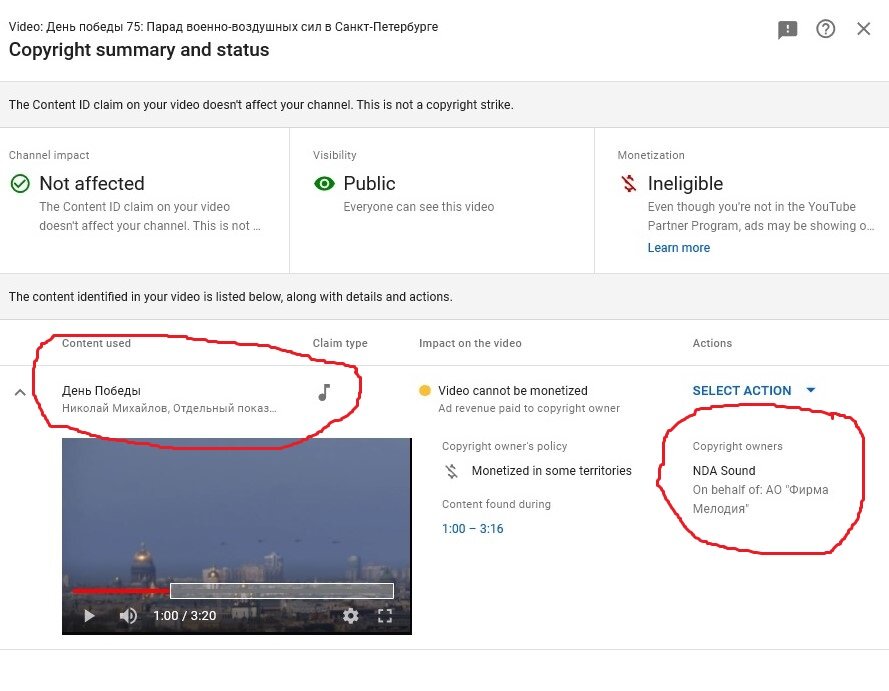Click the red crossed dollar Ineligible icon

[629, 184]
